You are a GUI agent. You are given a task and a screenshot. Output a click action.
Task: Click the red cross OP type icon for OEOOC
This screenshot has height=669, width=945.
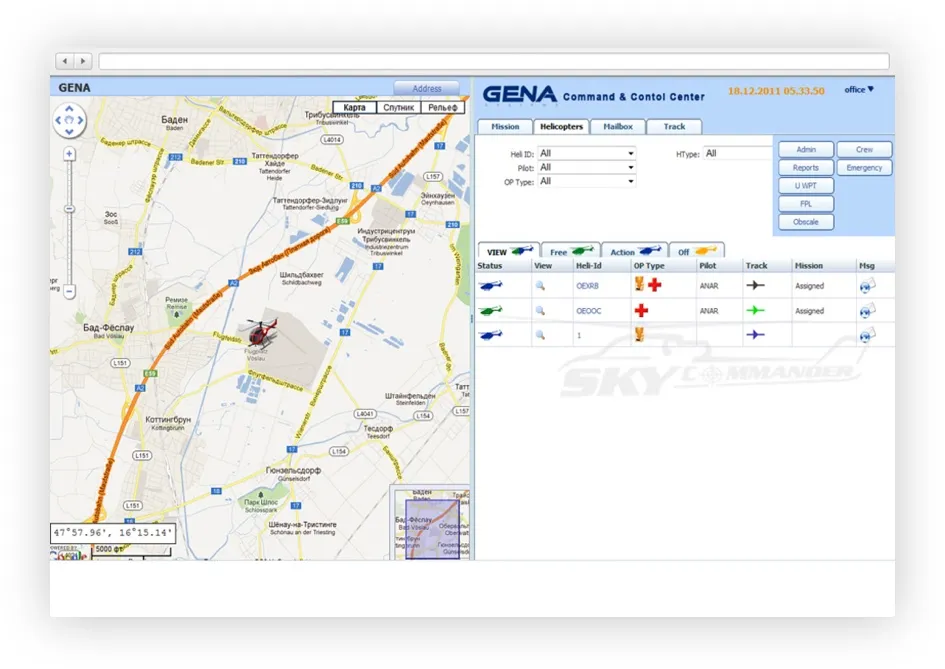[641, 310]
